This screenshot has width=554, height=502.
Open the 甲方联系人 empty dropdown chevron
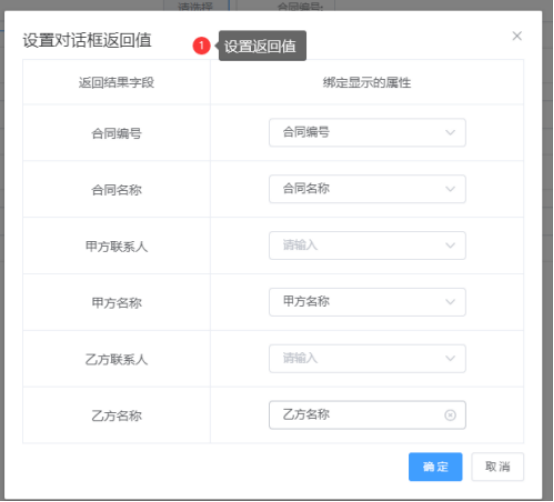(x=450, y=246)
